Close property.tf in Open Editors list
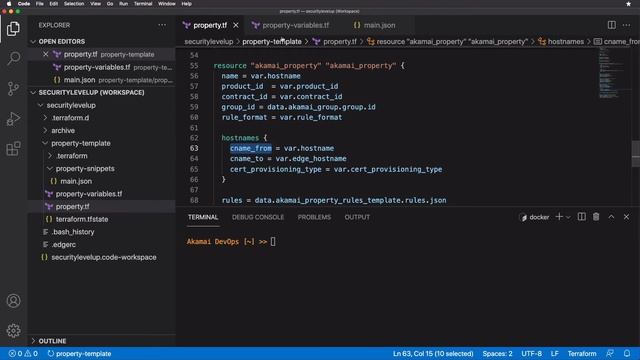Screen dimensions: 640x360 (x=46, y=54)
